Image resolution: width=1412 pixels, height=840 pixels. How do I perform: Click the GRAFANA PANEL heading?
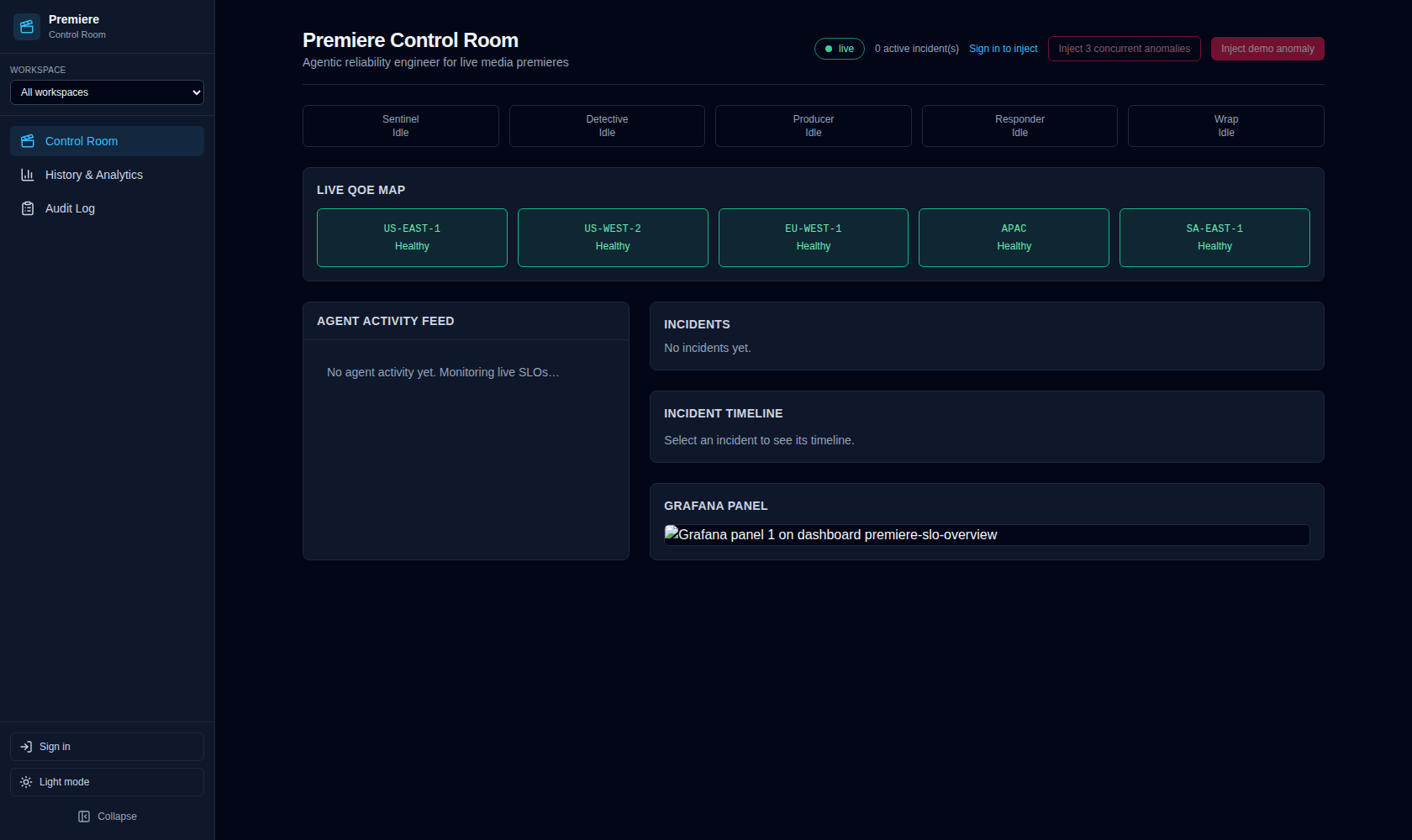click(715, 506)
